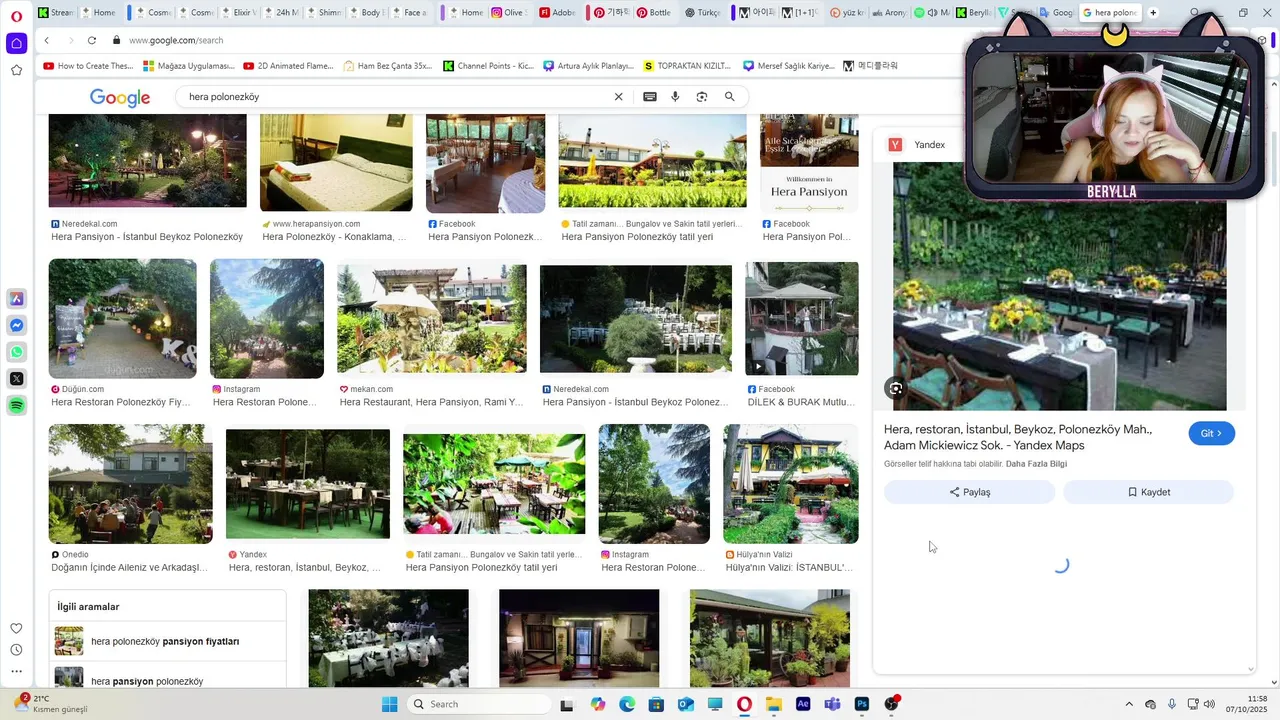Open 'How to Create Thes...' bookmark
This screenshot has width=1280, height=720.
pos(88,66)
